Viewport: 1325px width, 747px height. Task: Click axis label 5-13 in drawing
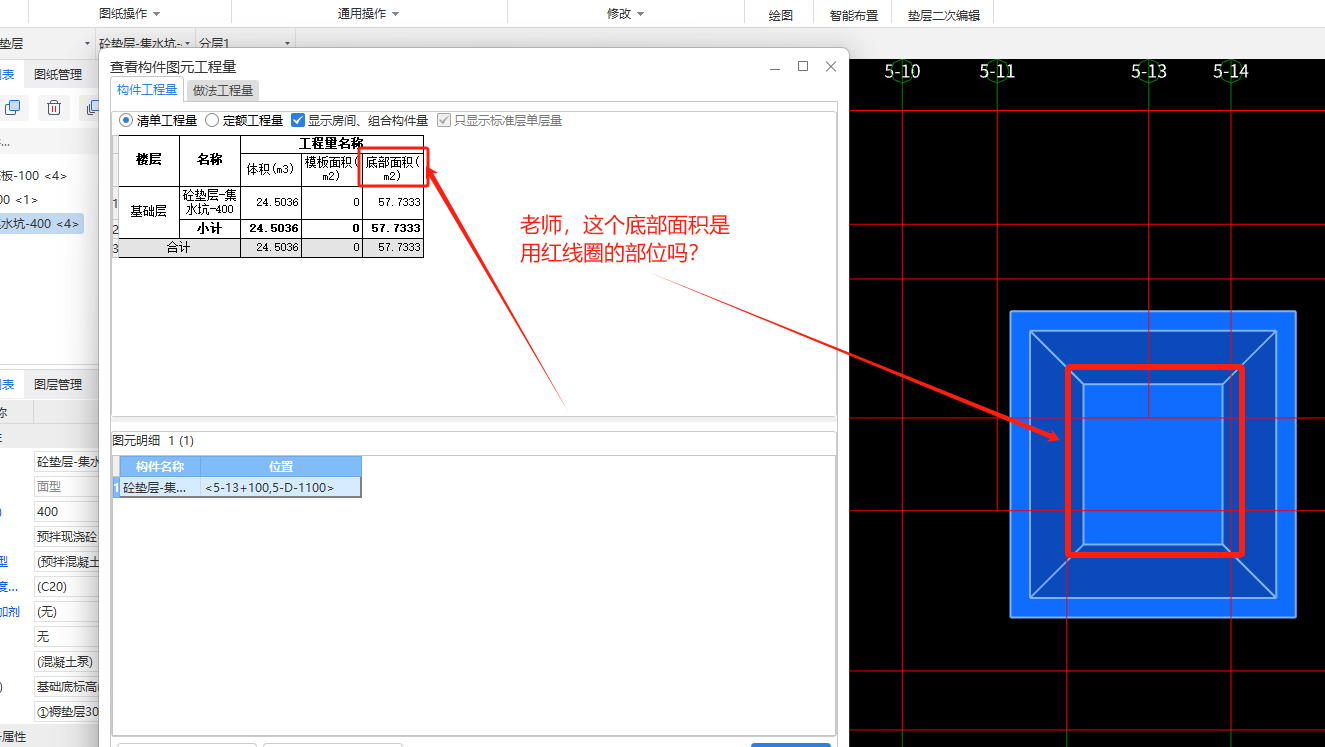pyautogui.click(x=1148, y=71)
